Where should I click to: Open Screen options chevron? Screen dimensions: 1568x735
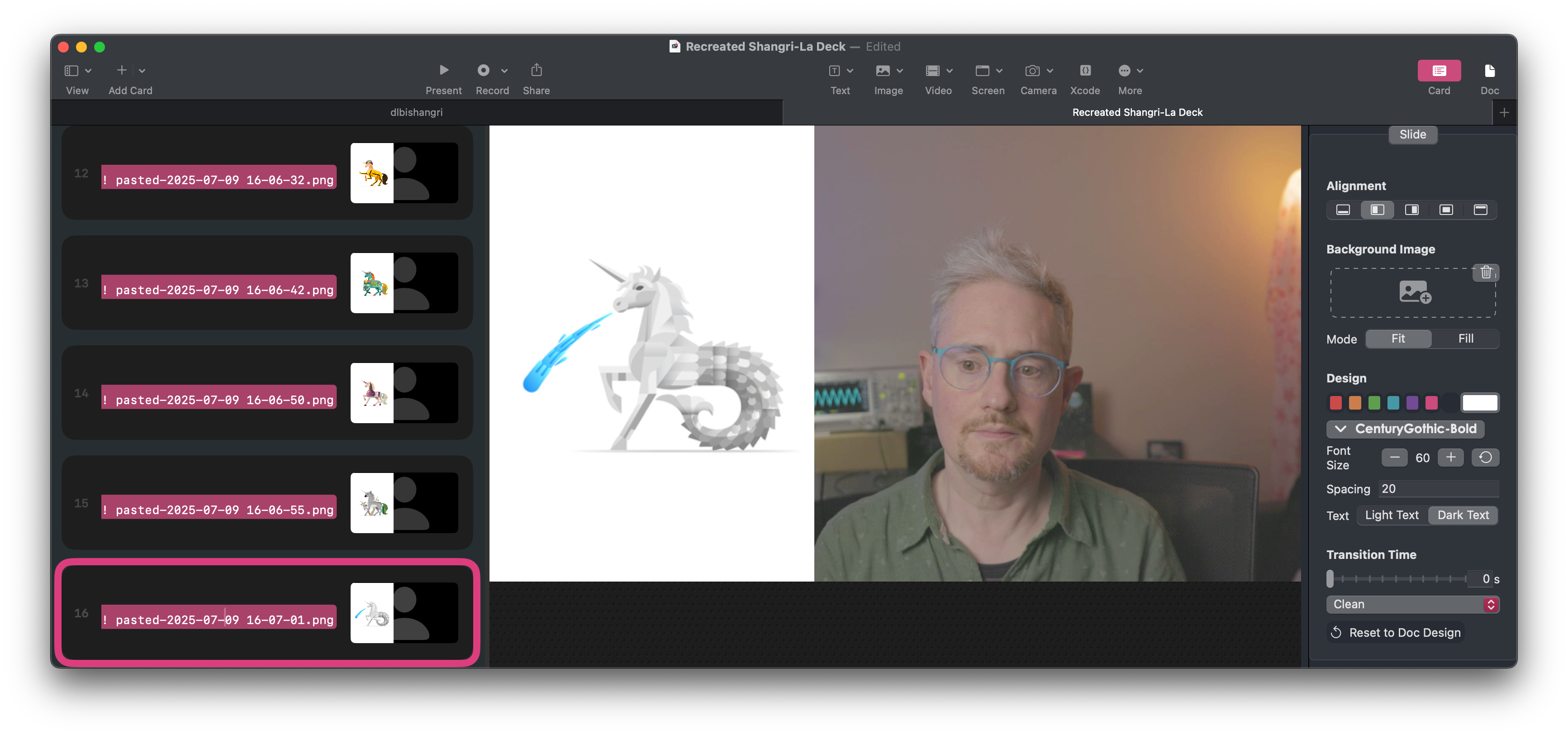pyautogui.click(x=999, y=71)
